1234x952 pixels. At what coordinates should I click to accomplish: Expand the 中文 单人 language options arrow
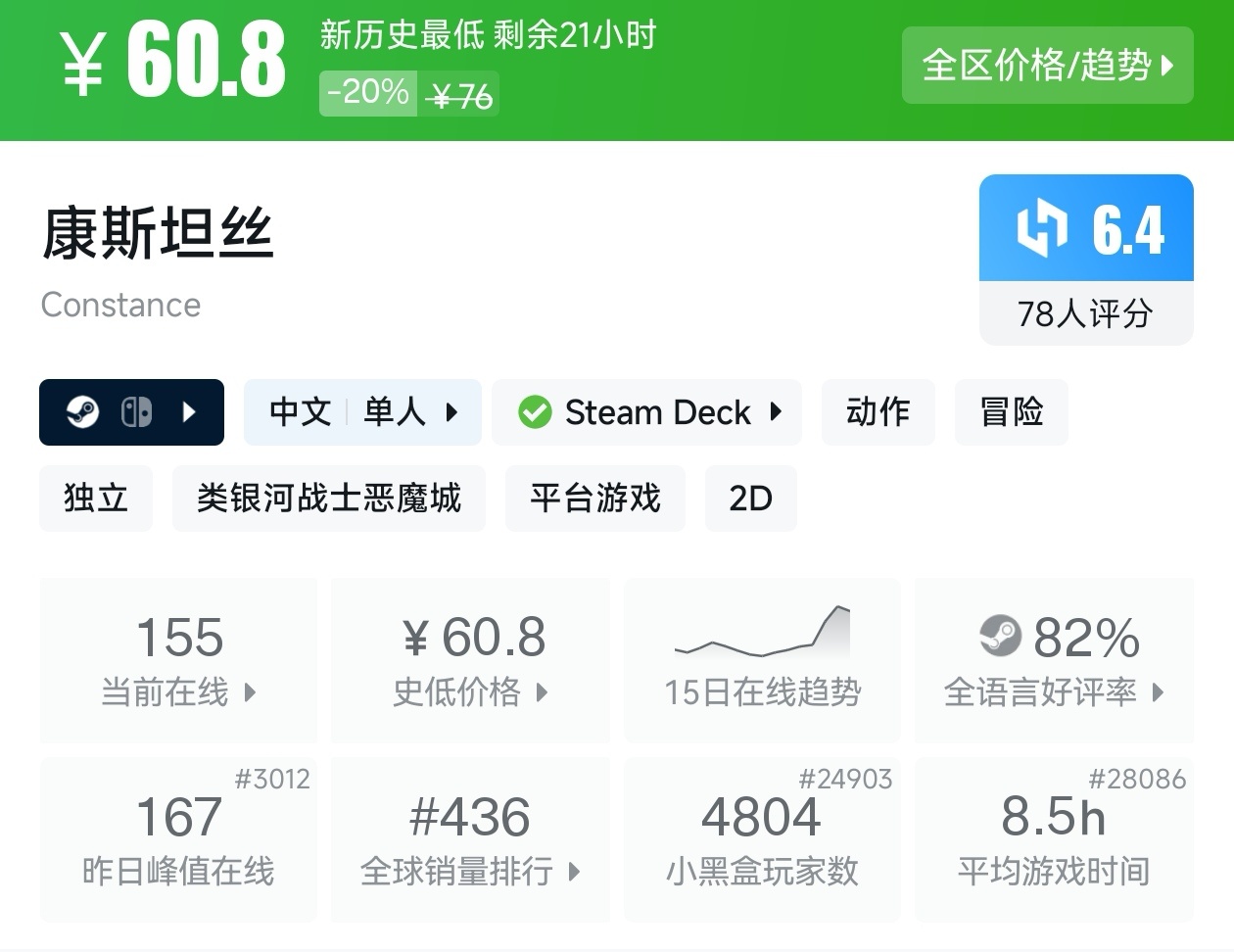pyautogui.click(x=451, y=412)
